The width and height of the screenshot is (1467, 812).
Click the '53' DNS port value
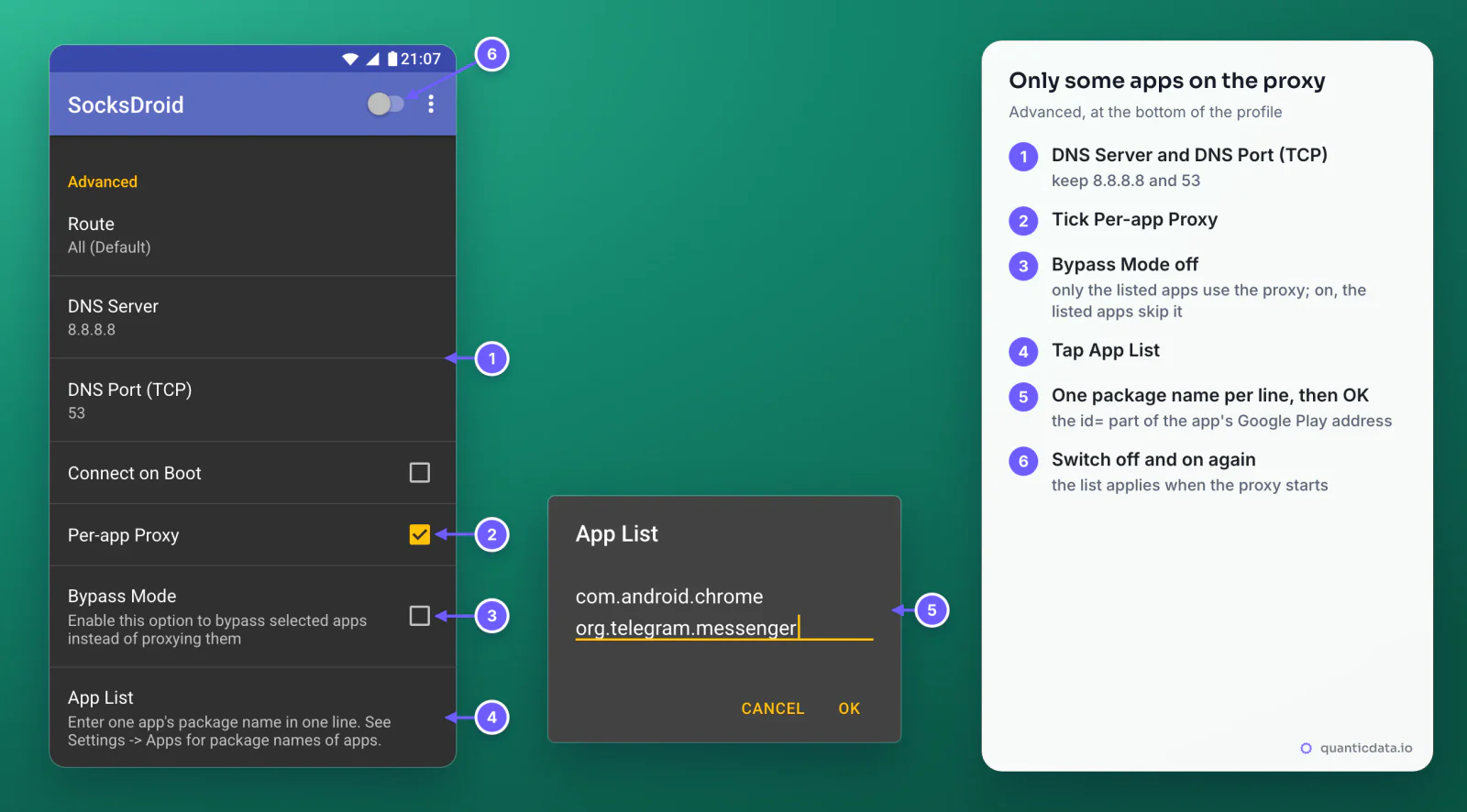coord(76,413)
